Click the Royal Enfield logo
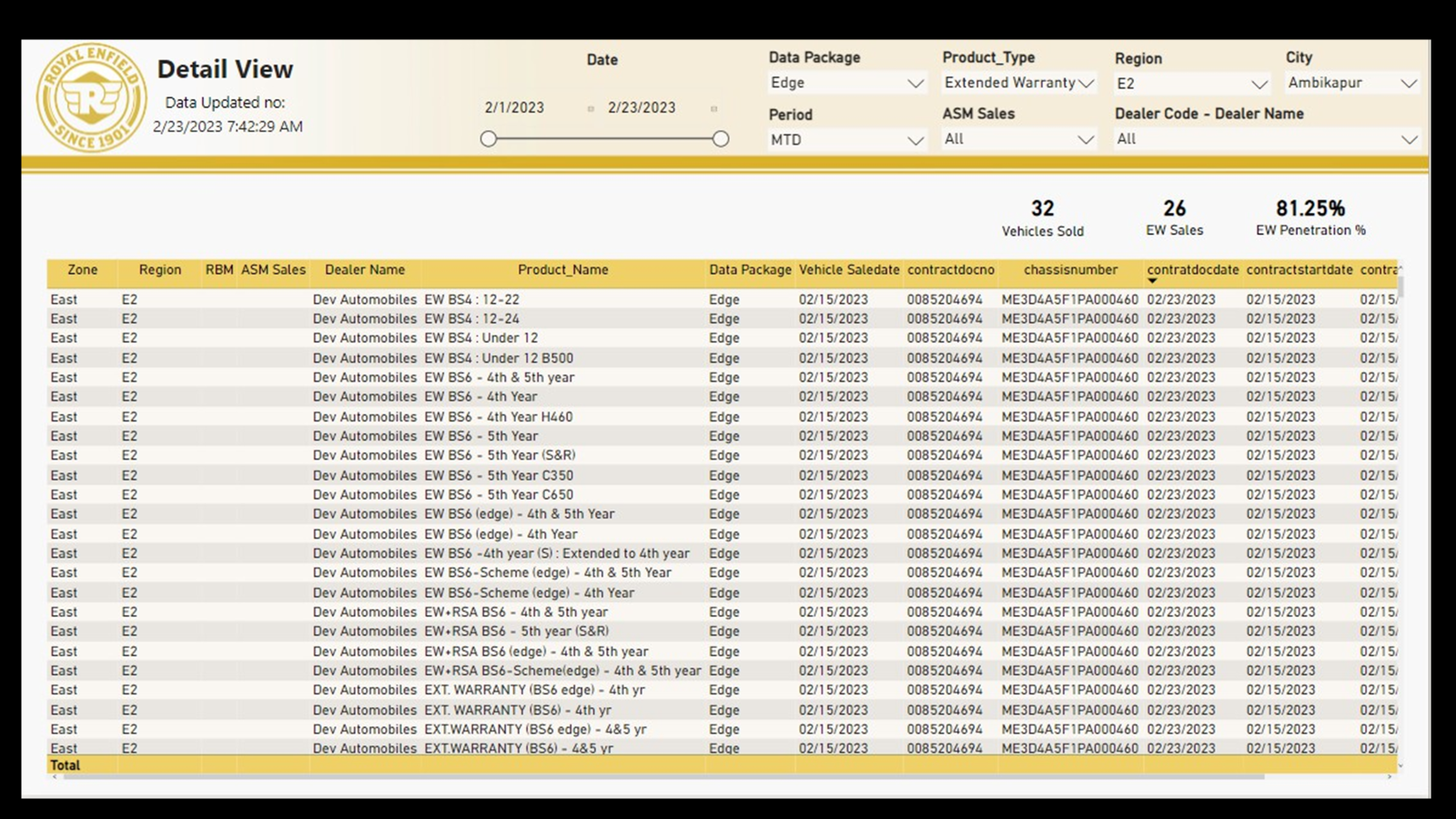The height and width of the screenshot is (819, 1456). (91, 98)
